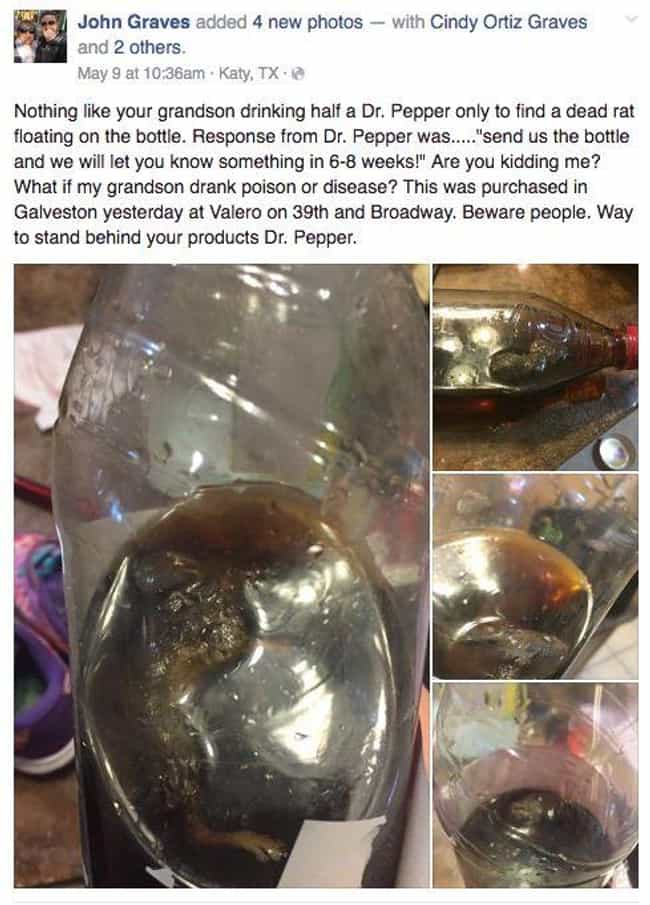The width and height of the screenshot is (650, 905).
Task: Click the bottle cap in top-right photo
Action: pyautogui.click(x=617, y=452)
